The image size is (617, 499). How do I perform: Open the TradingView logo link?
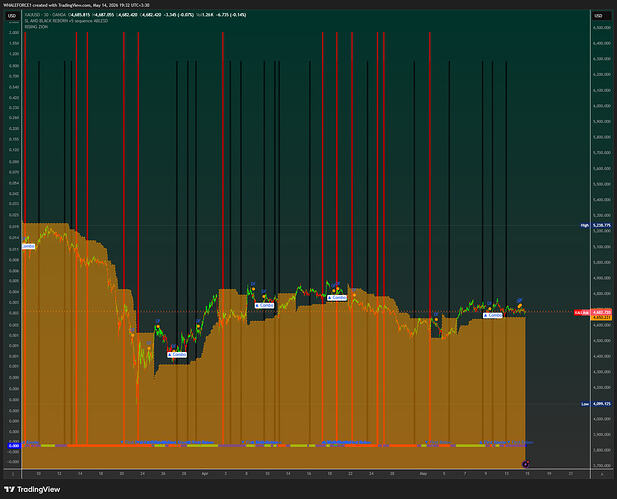[32, 489]
